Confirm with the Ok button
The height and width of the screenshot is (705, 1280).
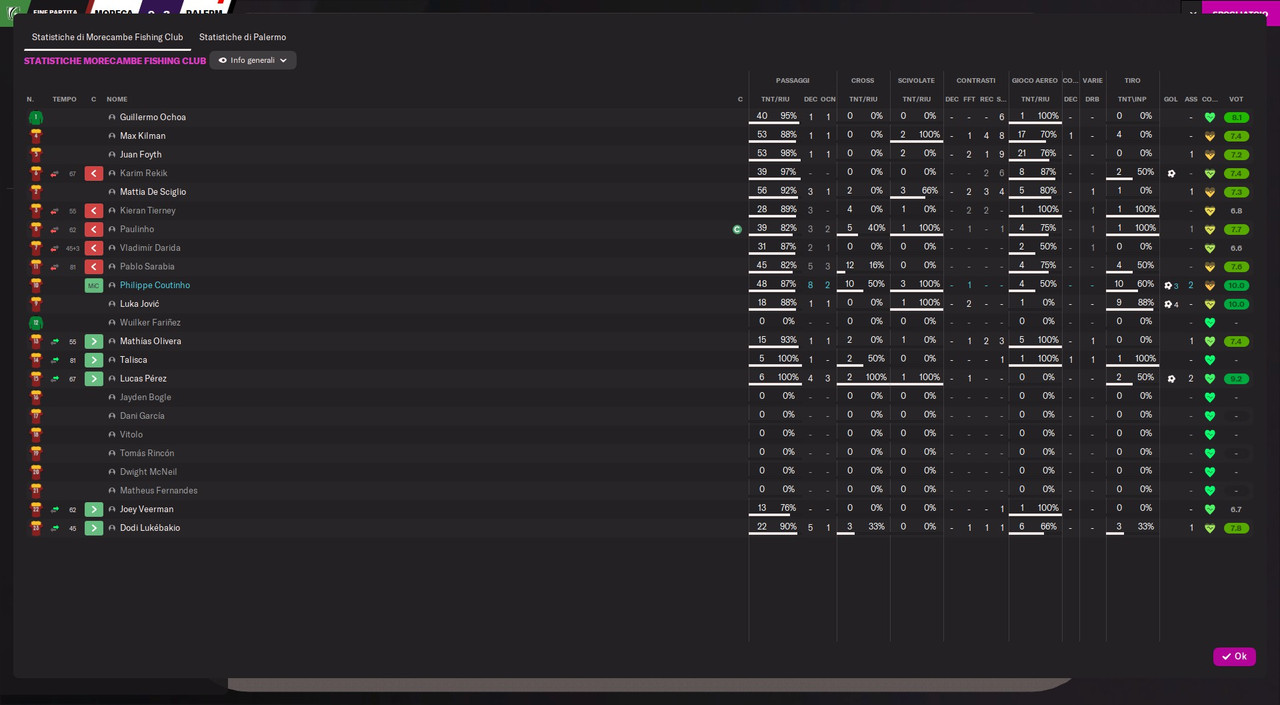[1234, 657]
